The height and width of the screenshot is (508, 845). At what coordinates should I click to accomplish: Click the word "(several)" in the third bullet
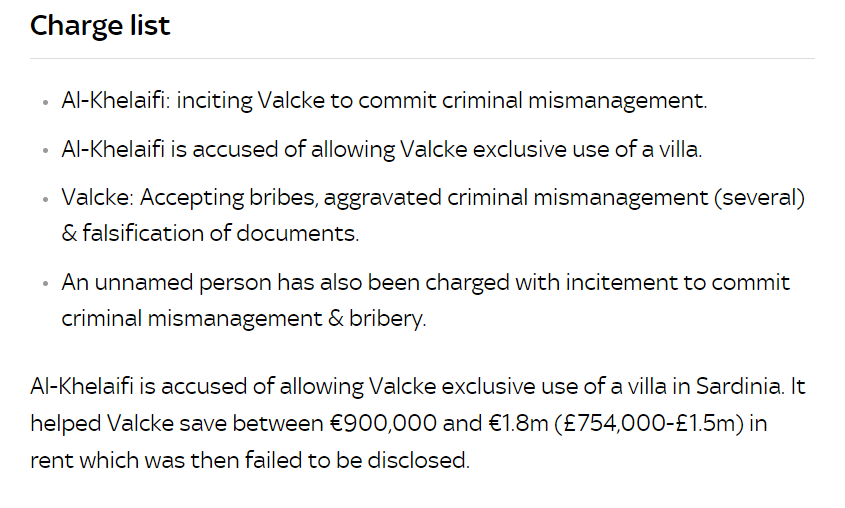(x=759, y=198)
